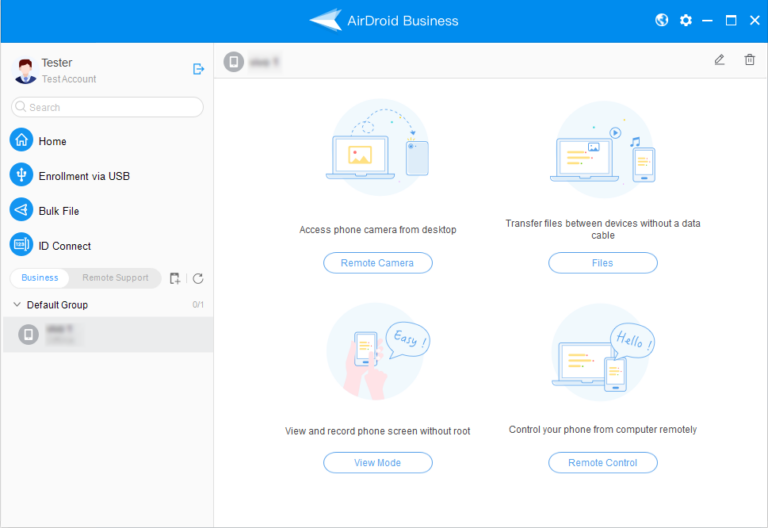Click the device icon in sidebar list

(x=28, y=335)
